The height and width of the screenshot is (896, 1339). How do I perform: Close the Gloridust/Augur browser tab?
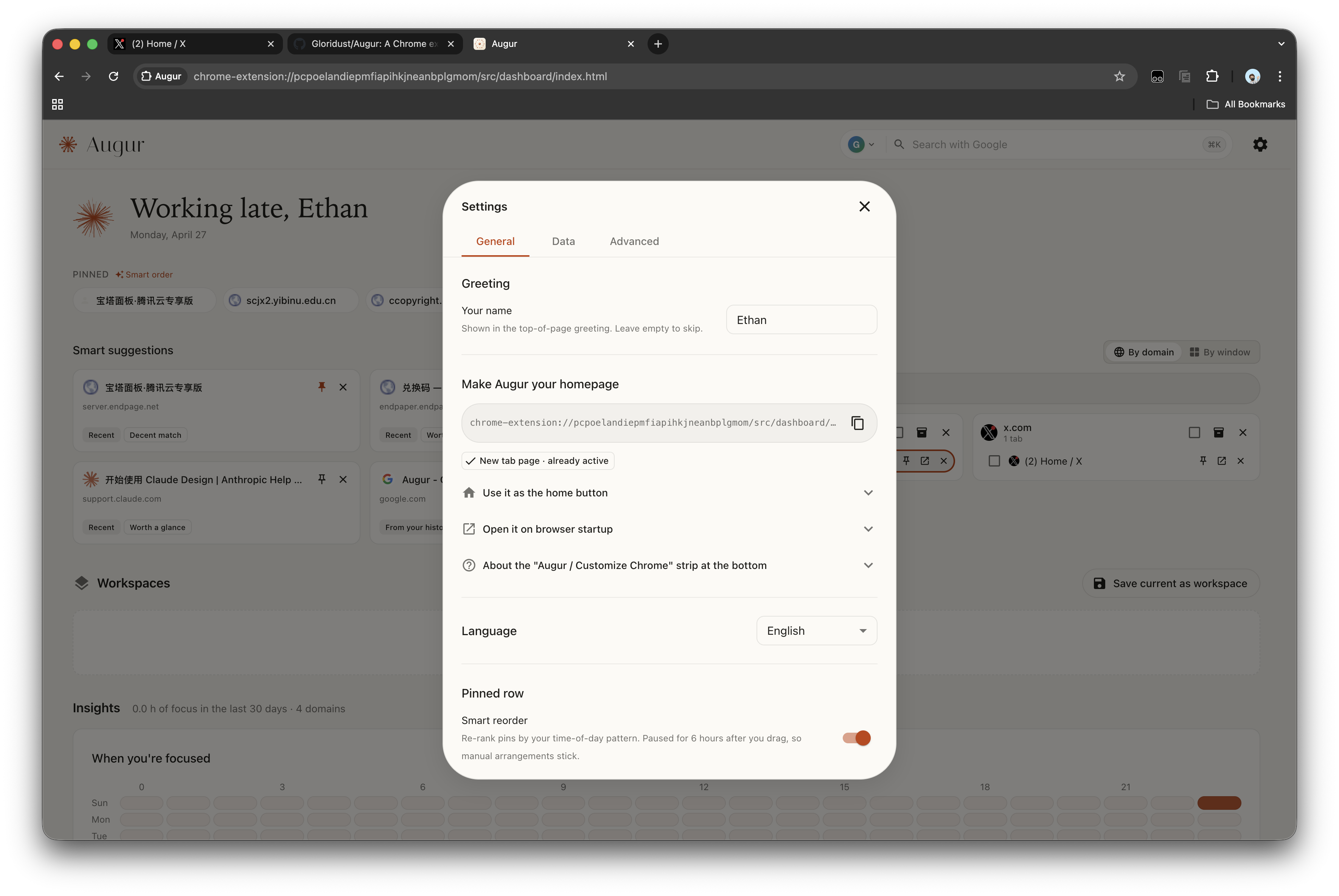coord(450,43)
